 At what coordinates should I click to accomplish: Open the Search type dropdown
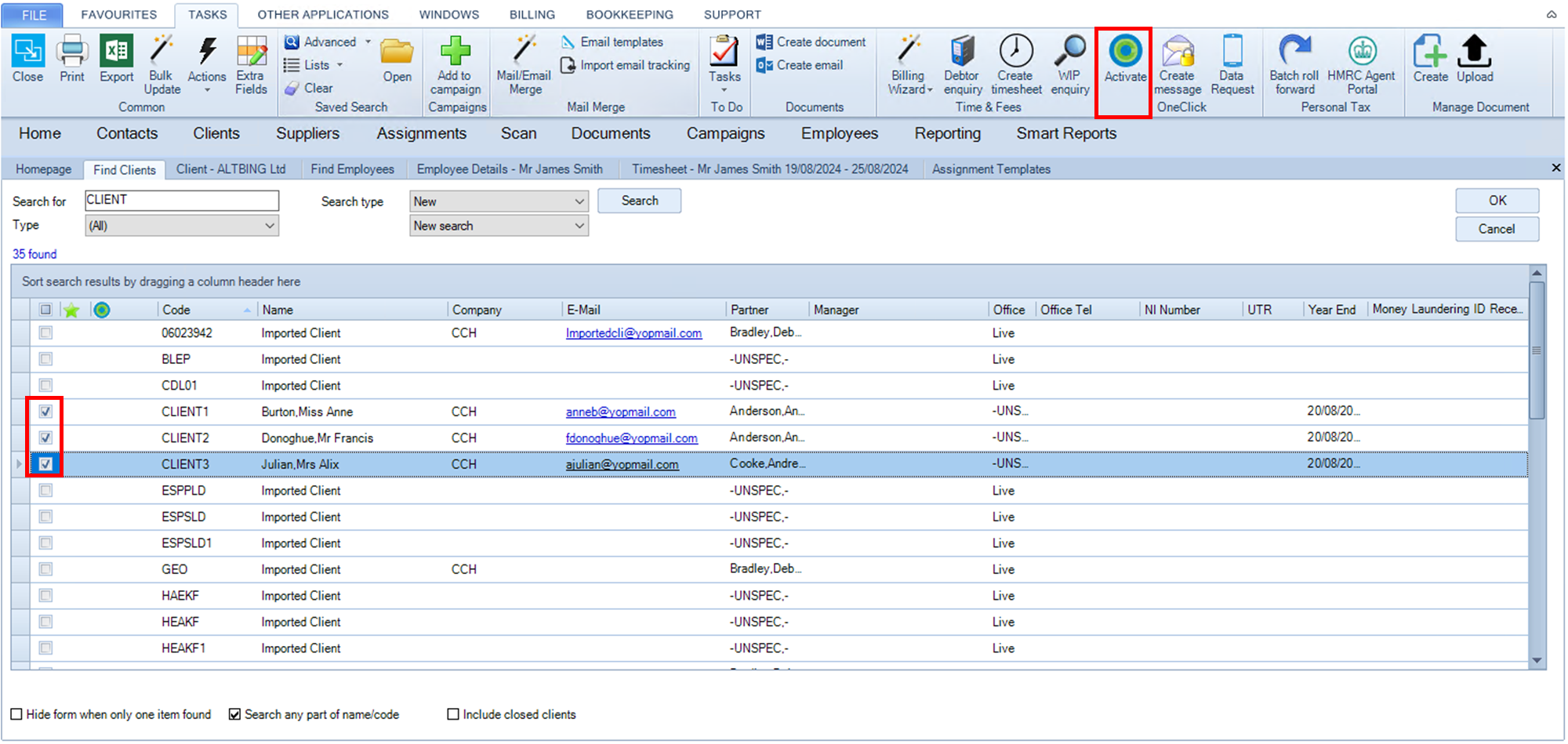[499, 201]
